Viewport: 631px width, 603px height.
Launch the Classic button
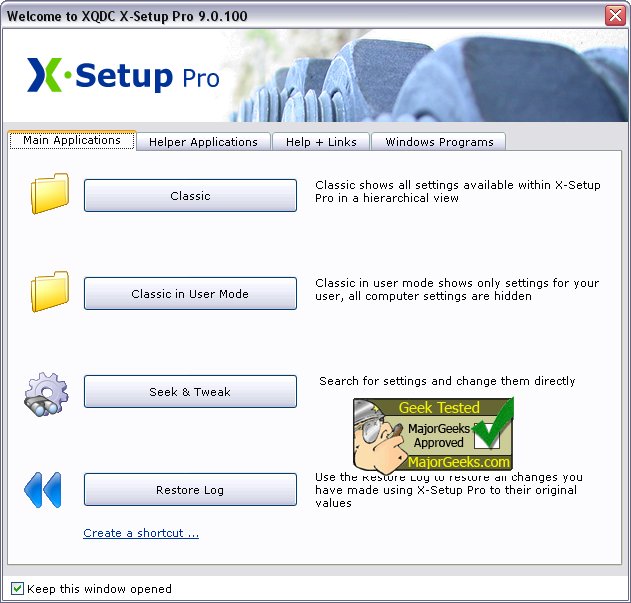[190, 196]
